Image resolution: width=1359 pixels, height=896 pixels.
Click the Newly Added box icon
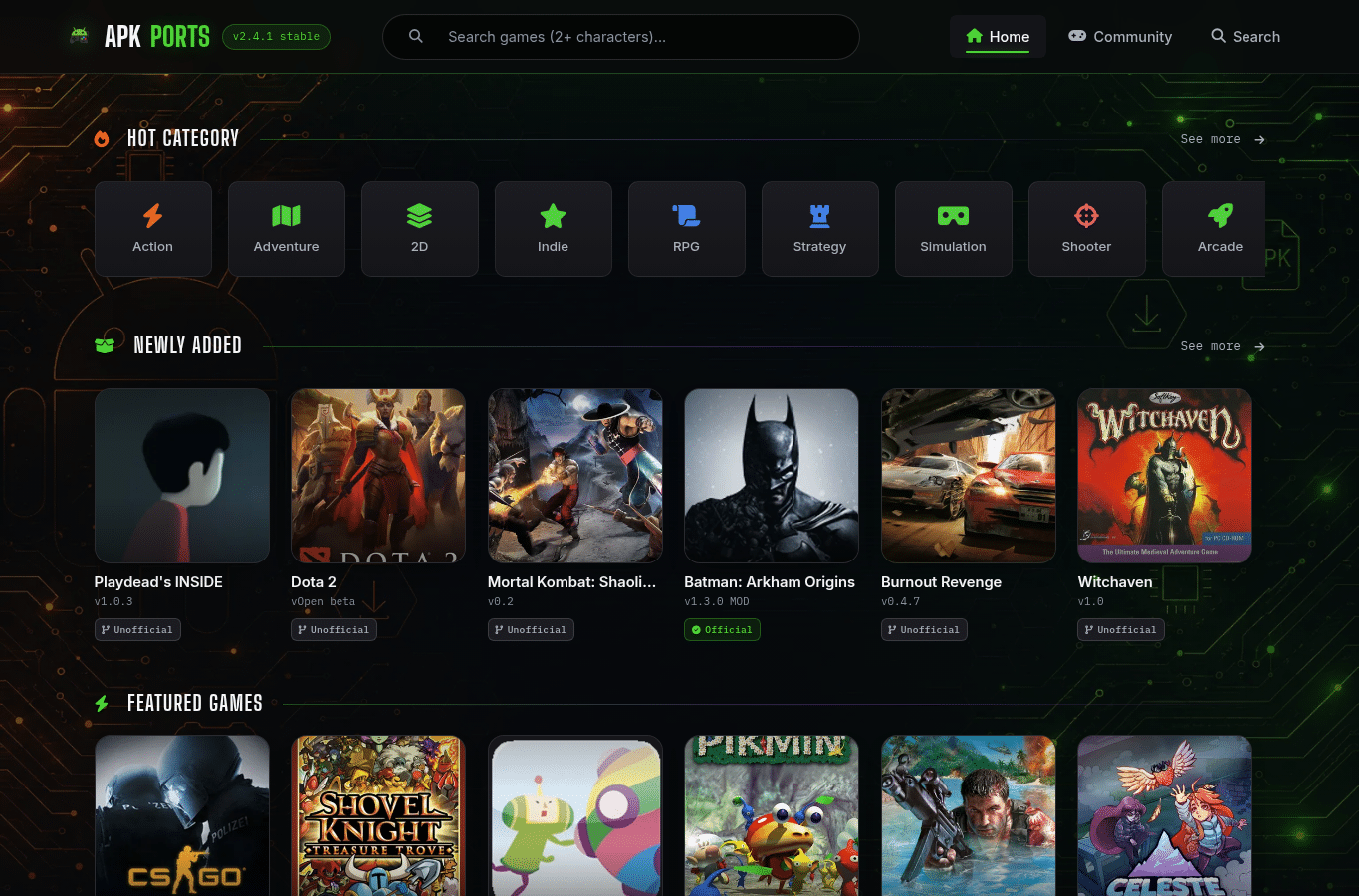coord(105,345)
